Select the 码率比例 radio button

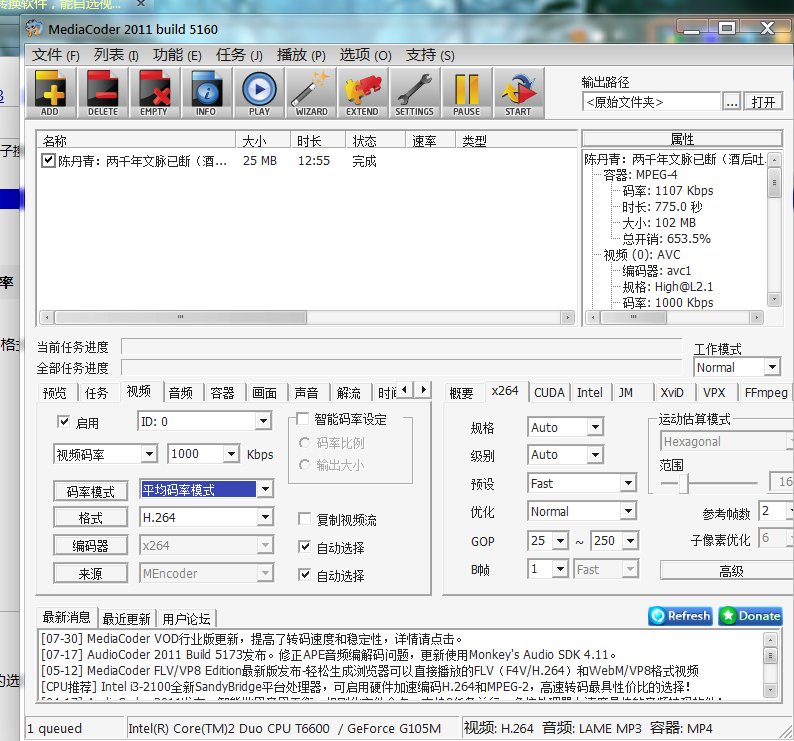pos(304,443)
